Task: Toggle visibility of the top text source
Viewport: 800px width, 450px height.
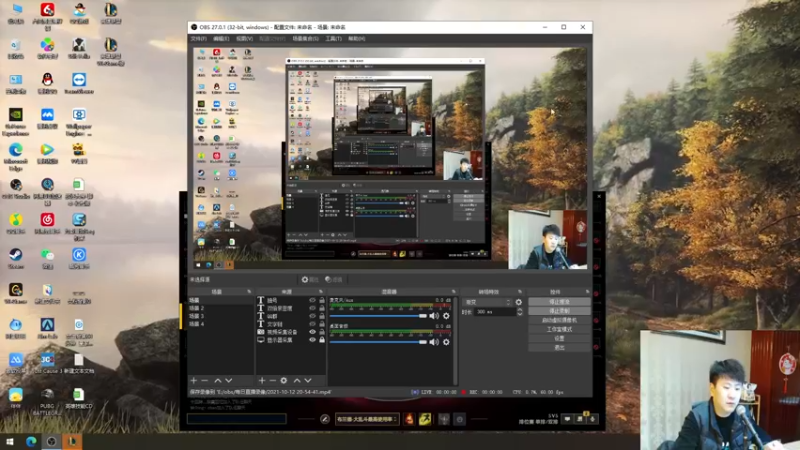Action: pyautogui.click(x=312, y=301)
